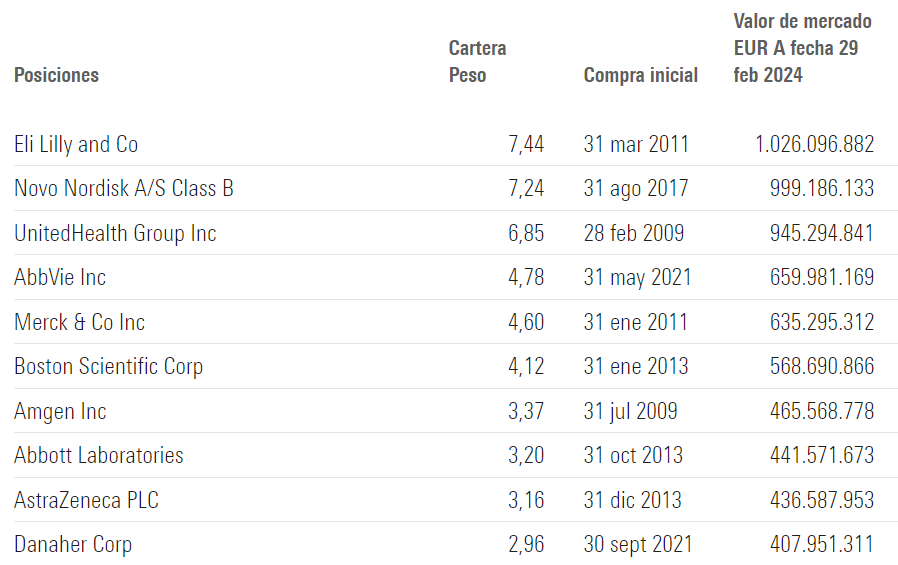Open Boston Scientific Corp position
Viewport: 898px width, 565px height.
(x=109, y=366)
